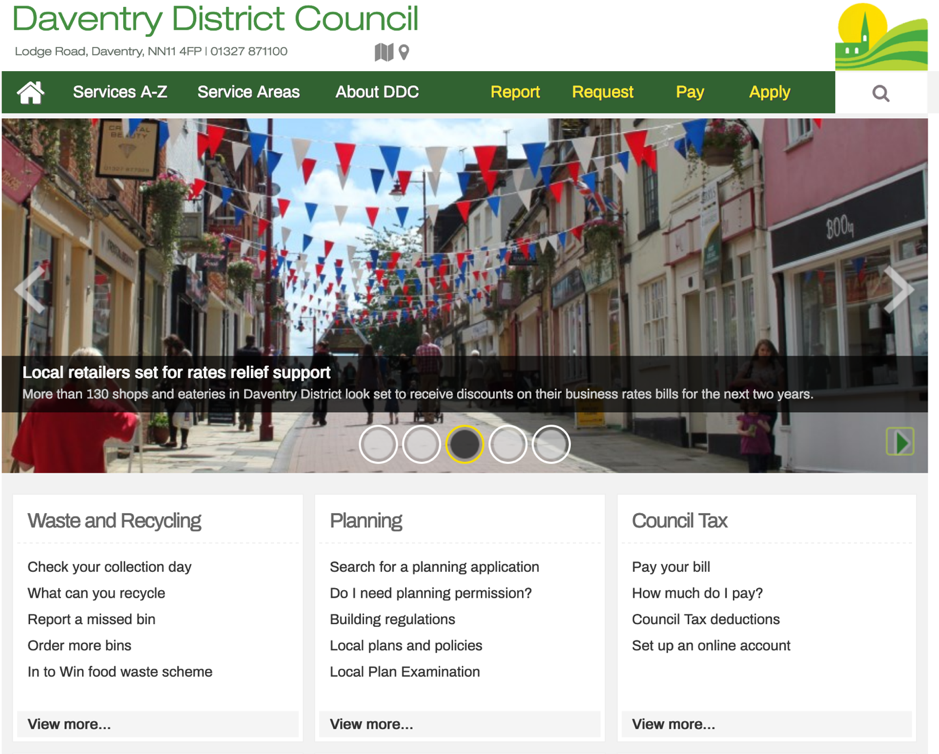Image resolution: width=939 pixels, height=754 pixels.
Task: Open Service Areas menu
Action: coord(249,92)
